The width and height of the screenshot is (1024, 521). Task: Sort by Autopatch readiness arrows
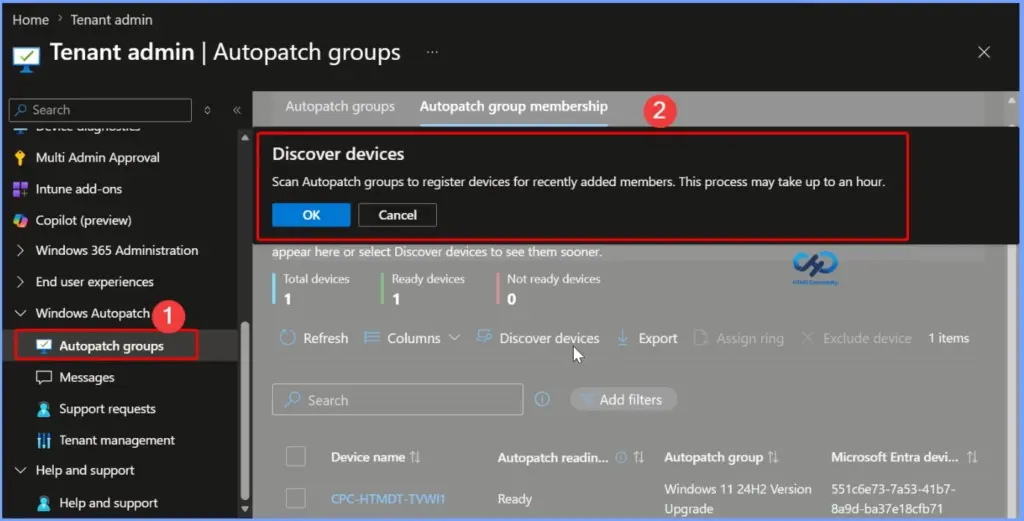(639, 457)
